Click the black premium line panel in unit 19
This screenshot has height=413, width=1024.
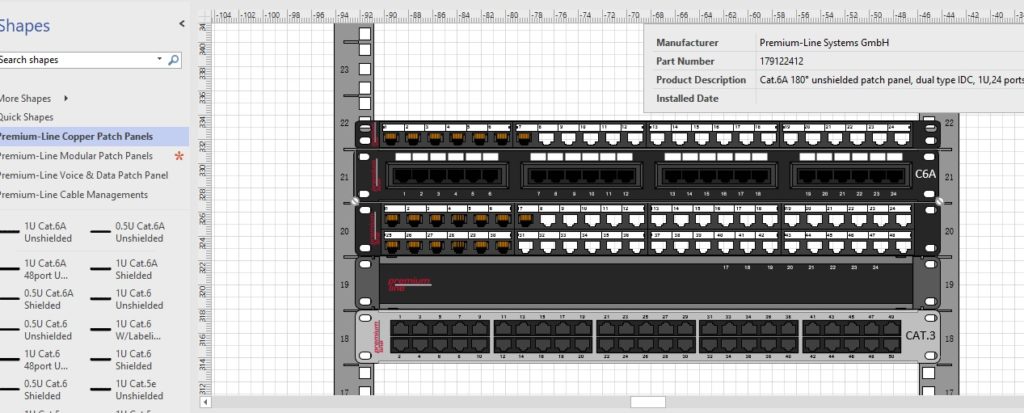647,282
